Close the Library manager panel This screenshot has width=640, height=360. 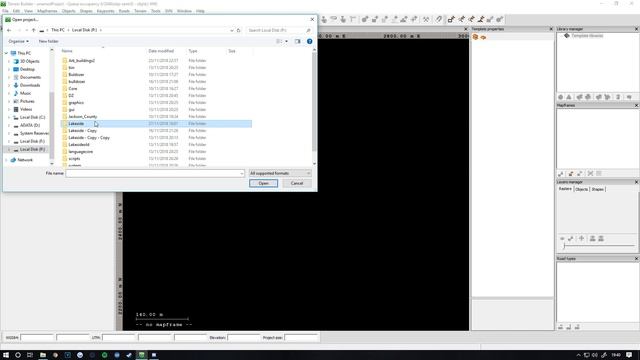point(636,29)
